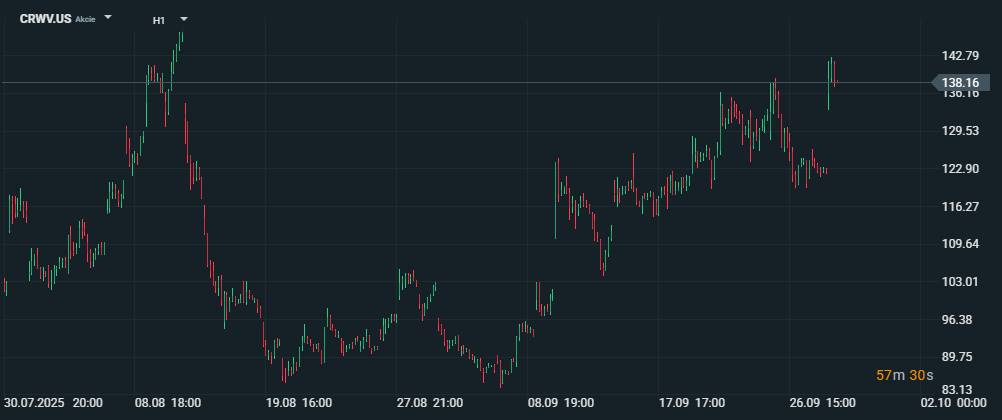Select the 27.08 21:00 time label

pos(430,403)
